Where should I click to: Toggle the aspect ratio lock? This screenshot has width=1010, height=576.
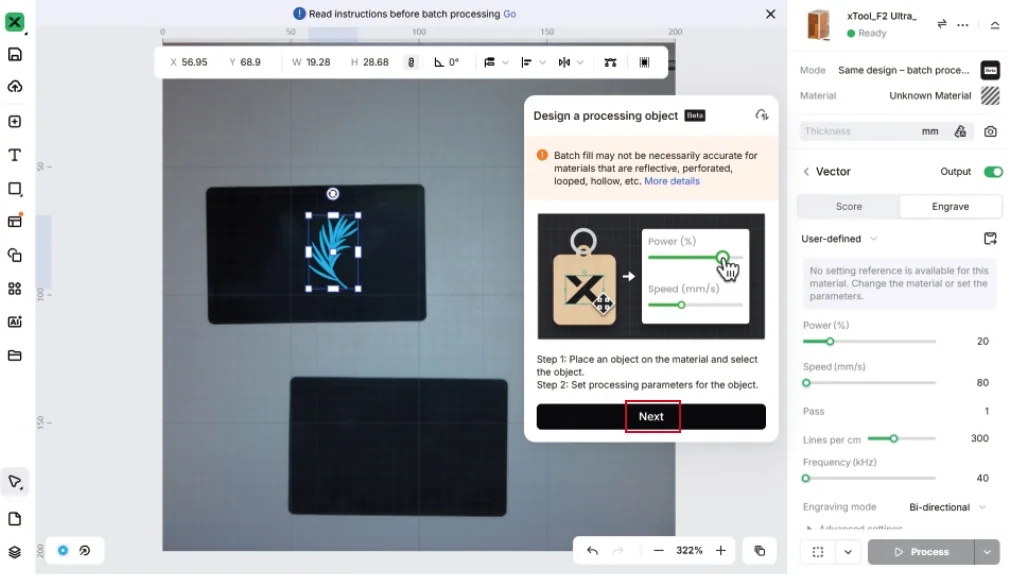tap(411, 62)
